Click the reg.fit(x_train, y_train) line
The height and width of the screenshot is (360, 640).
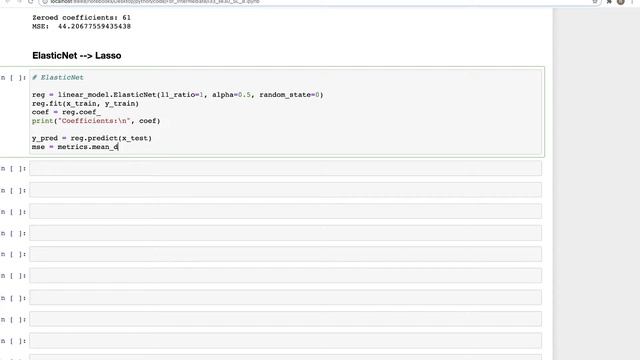[85, 104]
